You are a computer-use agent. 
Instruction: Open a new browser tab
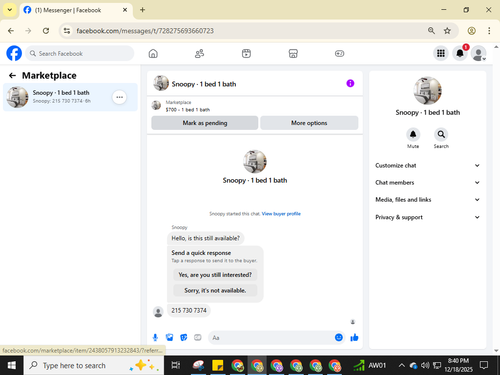click(x=142, y=10)
